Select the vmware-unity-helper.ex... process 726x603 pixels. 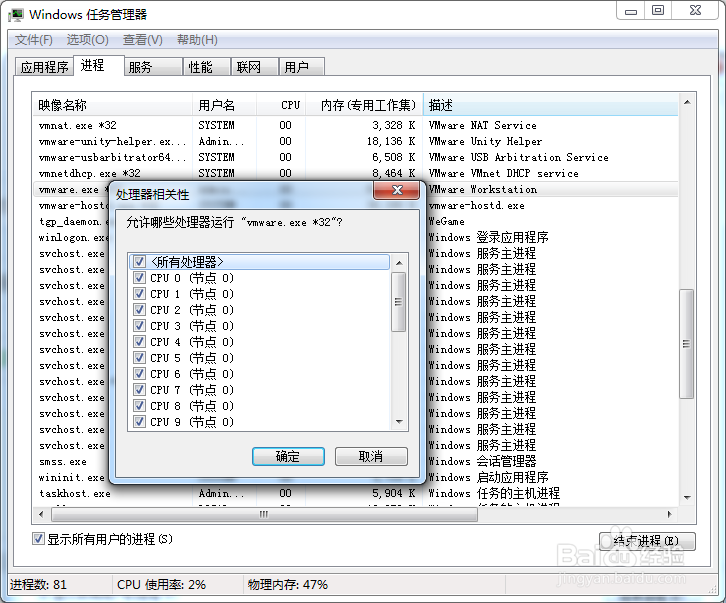click(x=355, y=141)
